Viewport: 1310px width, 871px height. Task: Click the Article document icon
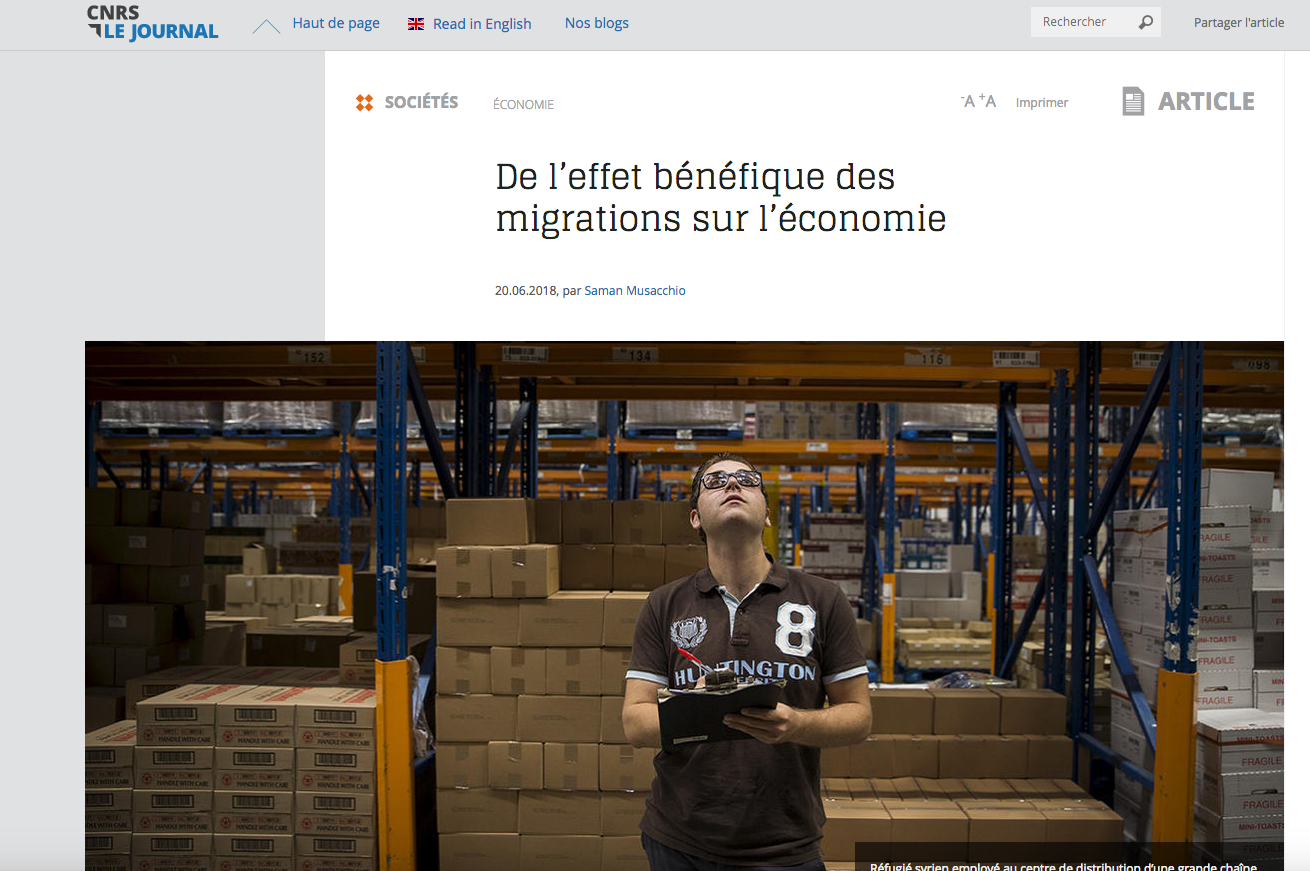coord(1133,101)
